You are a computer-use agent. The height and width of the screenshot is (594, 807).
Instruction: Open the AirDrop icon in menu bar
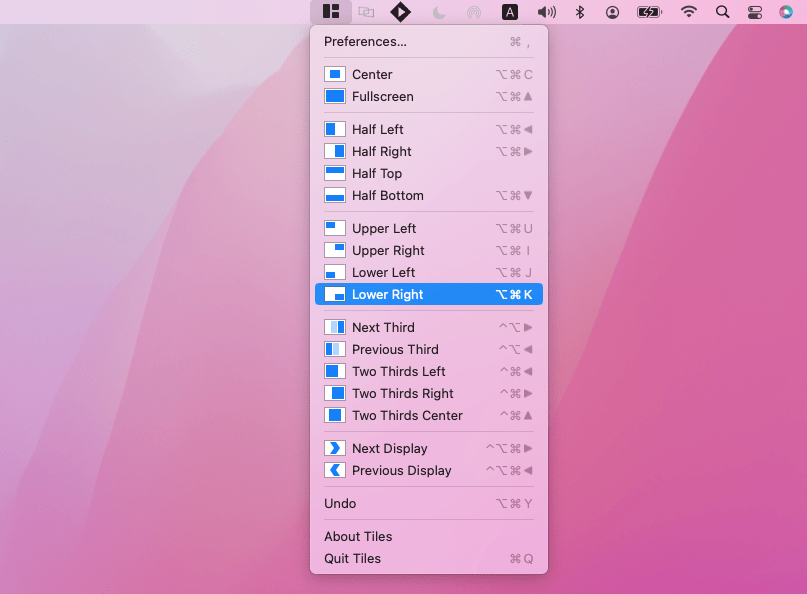click(x=473, y=12)
